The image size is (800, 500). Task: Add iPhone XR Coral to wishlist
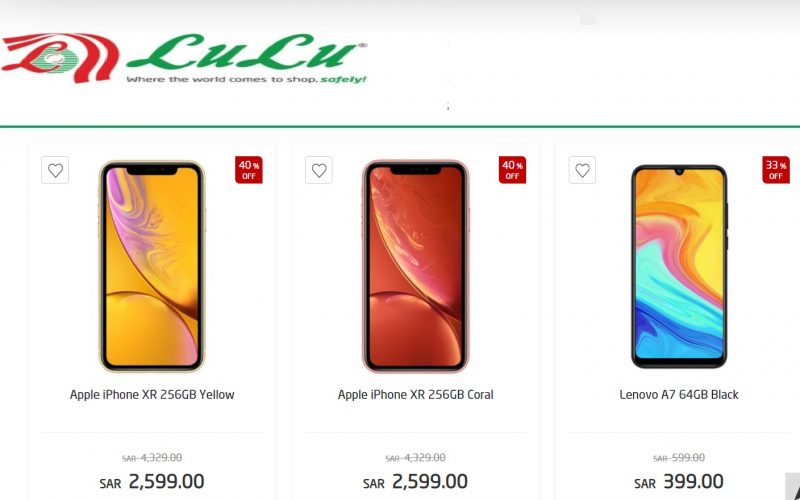pyautogui.click(x=319, y=170)
